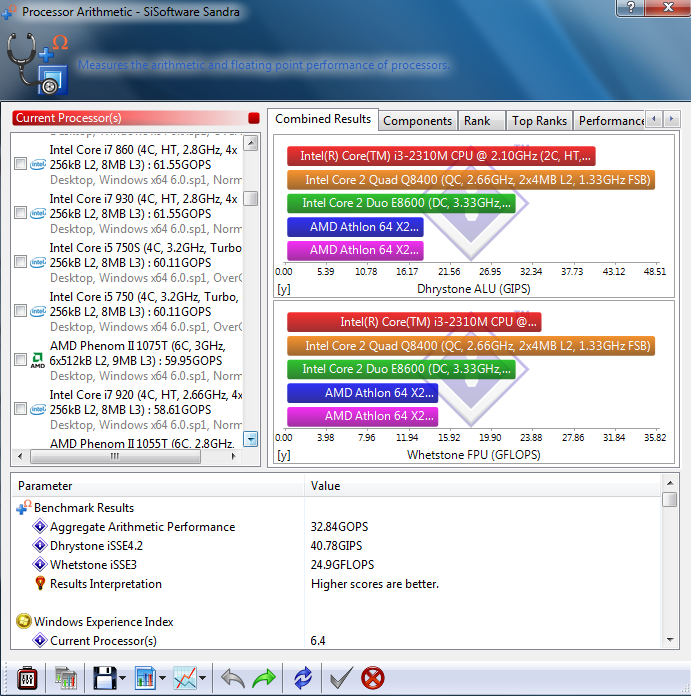The image size is (691, 696).
Task: Click the grey back arrow icon
Action: [x=233, y=679]
